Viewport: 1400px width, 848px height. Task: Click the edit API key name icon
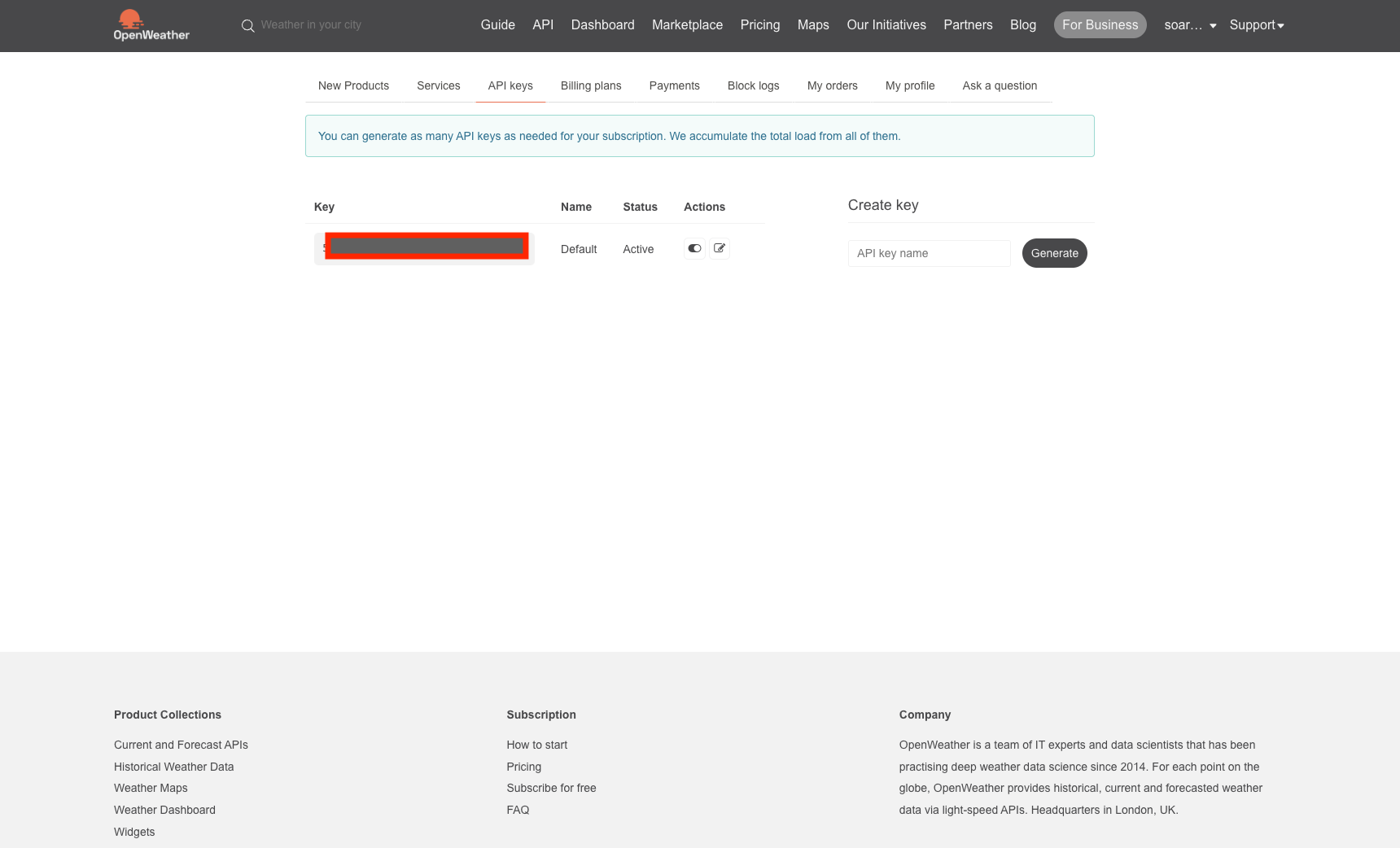[x=720, y=248]
